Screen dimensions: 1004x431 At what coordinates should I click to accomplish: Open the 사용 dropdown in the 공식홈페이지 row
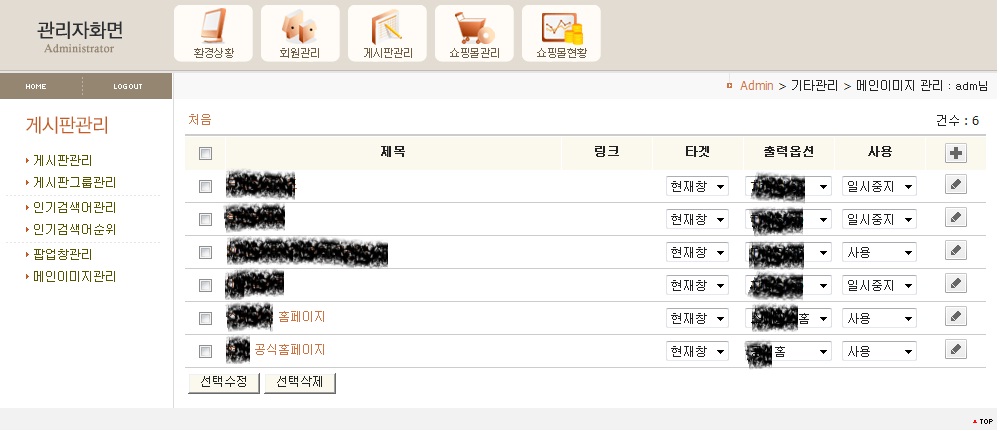coord(879,352)
